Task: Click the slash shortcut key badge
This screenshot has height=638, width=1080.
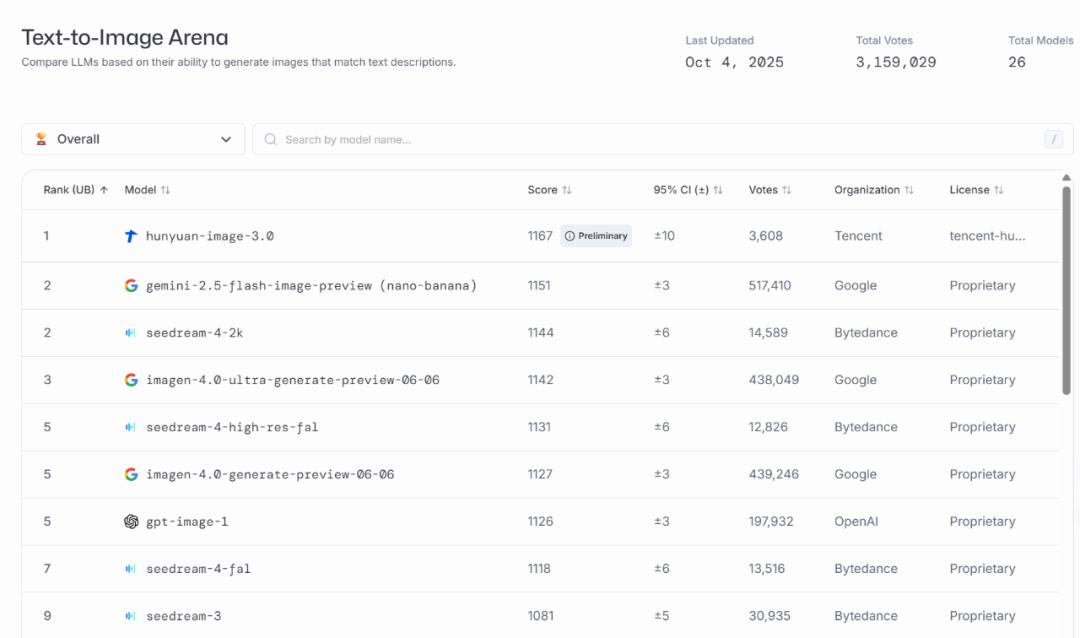Action: coord(1053,140)
